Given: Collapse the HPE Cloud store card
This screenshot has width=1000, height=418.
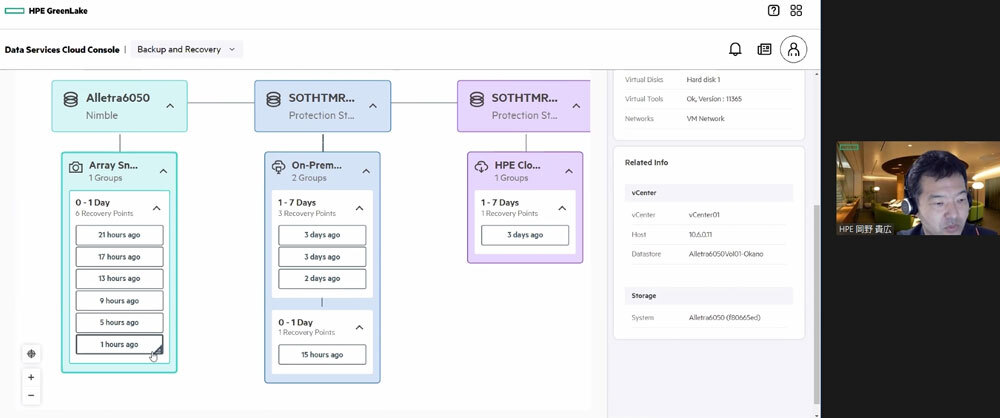Looking at the screenshot, I should tap(564, 172).
